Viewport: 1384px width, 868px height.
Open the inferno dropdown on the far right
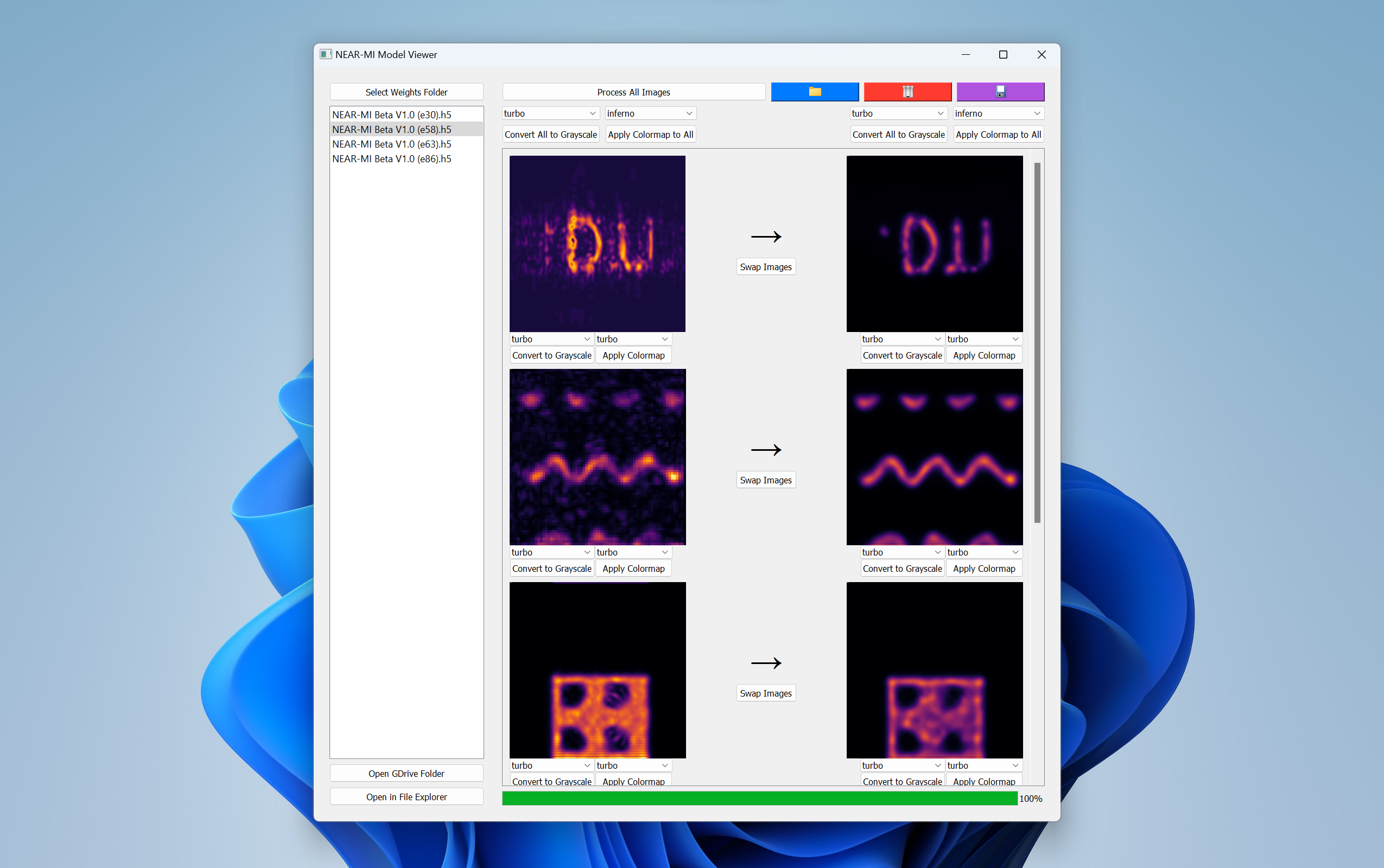coord(998,113)
